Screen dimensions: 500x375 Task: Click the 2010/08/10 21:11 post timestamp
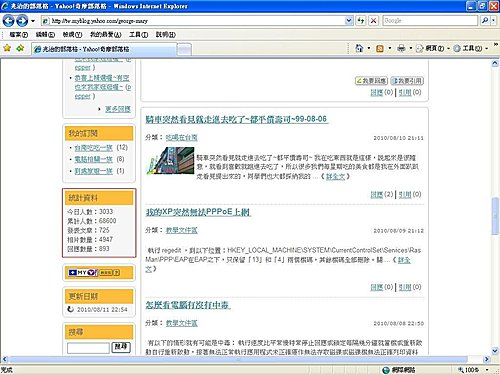[x=398, y=138]
